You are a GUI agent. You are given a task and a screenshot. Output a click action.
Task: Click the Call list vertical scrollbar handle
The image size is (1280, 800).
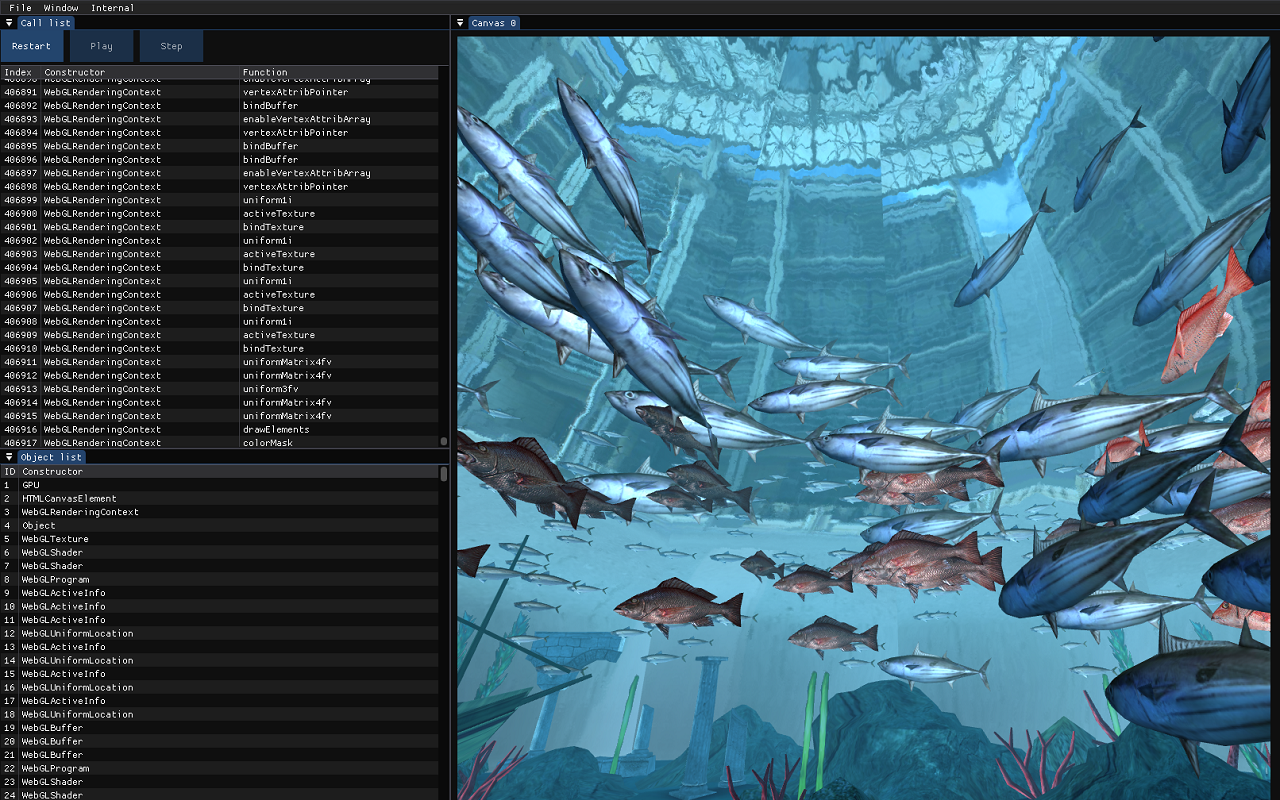pos(444,440)
